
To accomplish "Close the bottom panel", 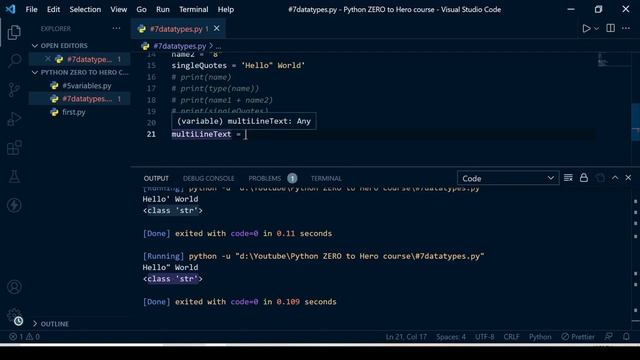I will [628, 178].
